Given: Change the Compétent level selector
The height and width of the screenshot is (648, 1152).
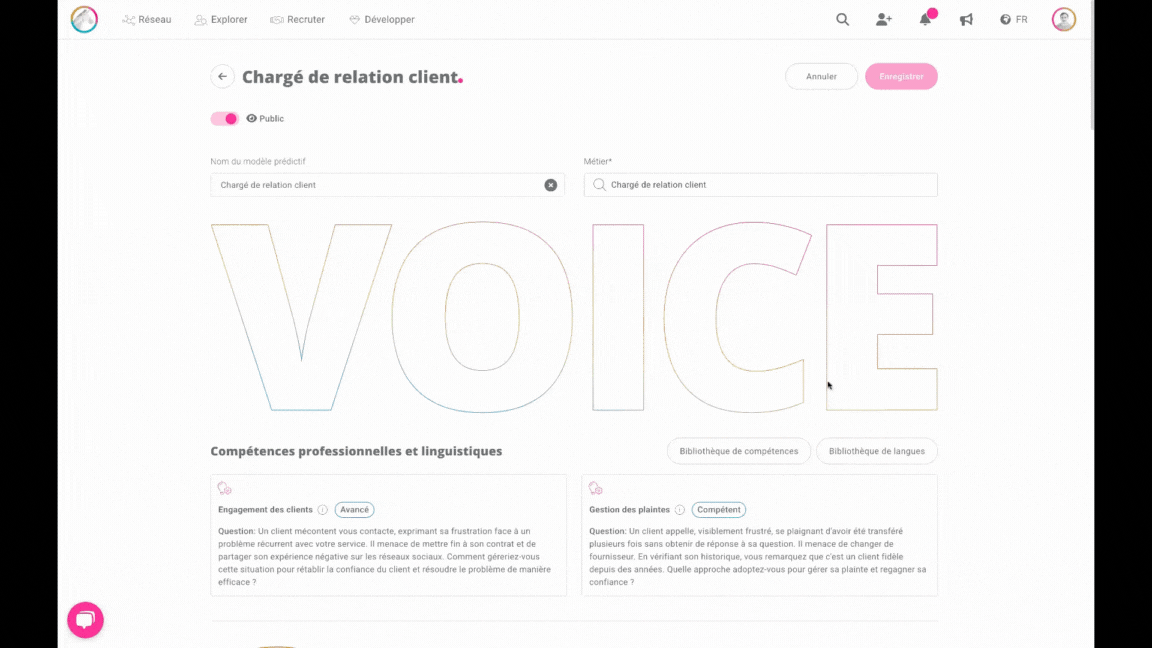Looking at the screenshot, I should click(x=718, y=509).
